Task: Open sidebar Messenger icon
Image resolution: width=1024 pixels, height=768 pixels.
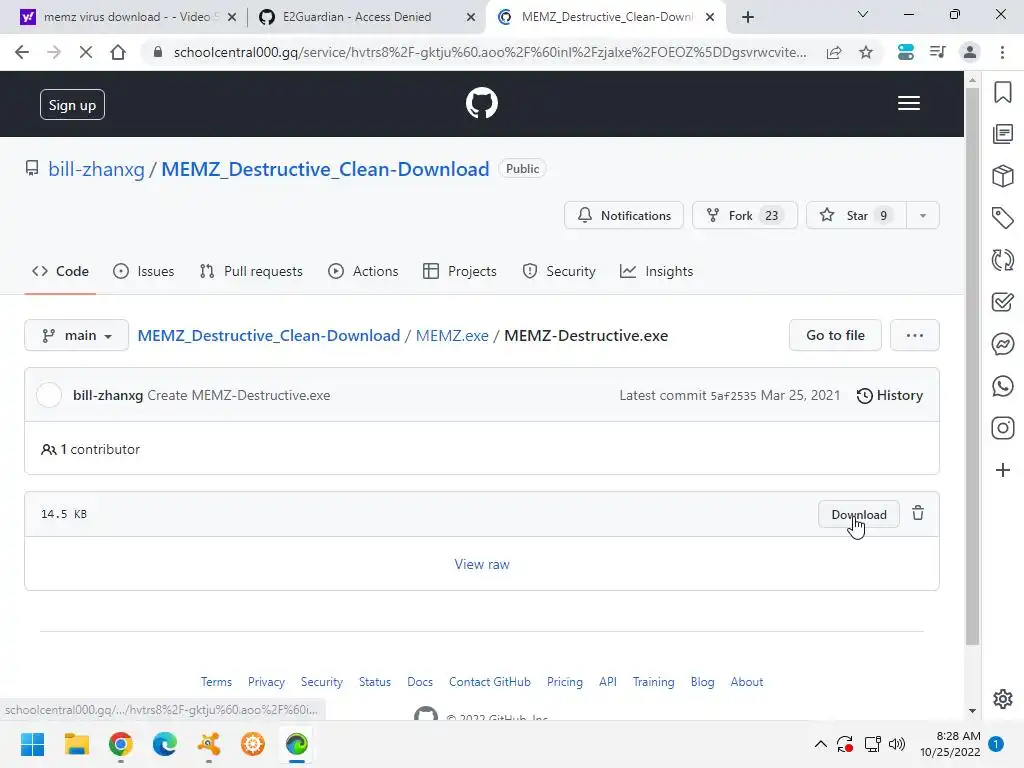Action: [1003, 344]
